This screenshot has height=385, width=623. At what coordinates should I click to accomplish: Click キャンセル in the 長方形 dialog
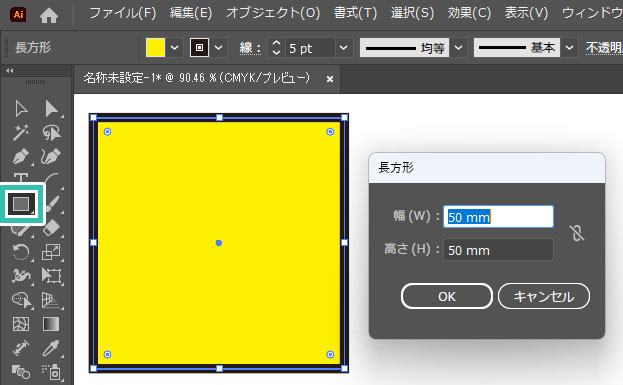tap(544, 296)
